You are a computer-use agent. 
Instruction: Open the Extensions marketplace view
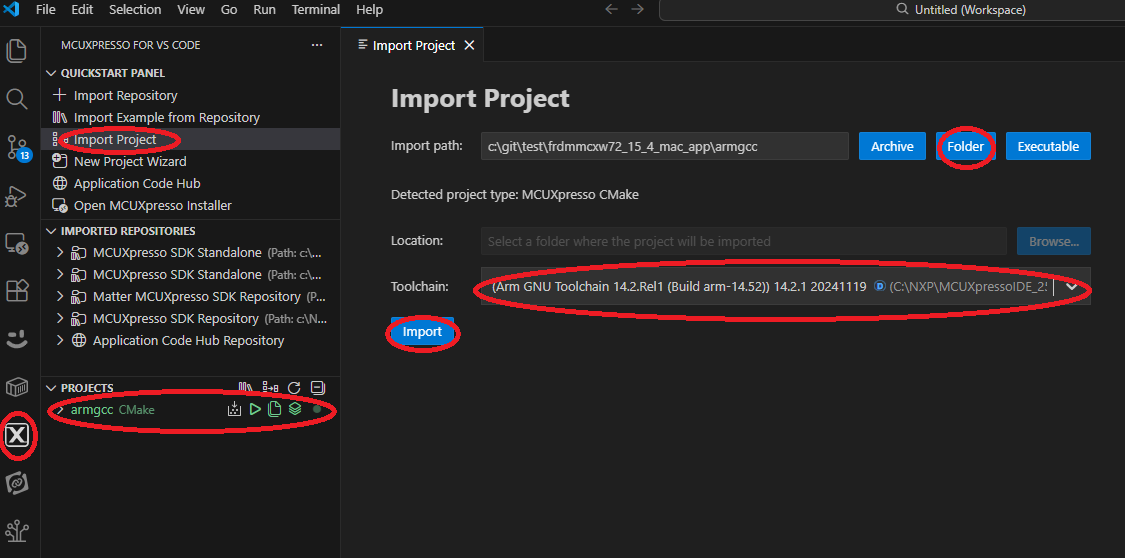(x=17, y=291)
